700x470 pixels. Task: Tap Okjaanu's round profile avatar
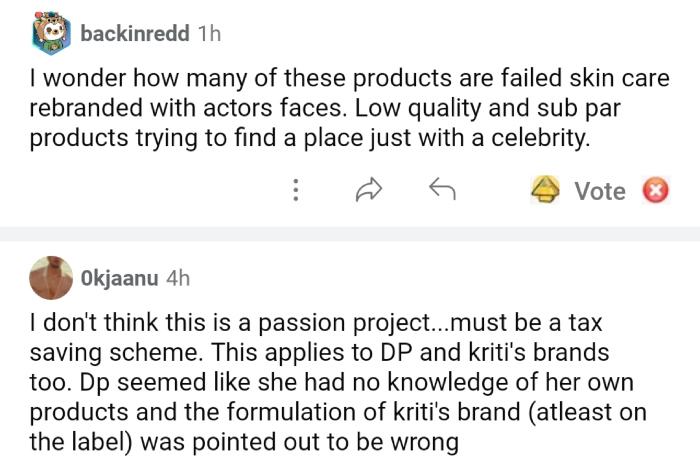tap(51, 278)
